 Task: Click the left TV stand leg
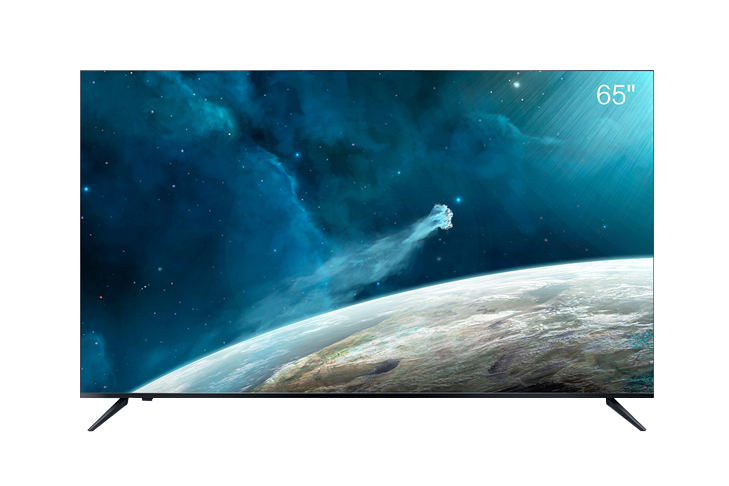coord(107,413)
